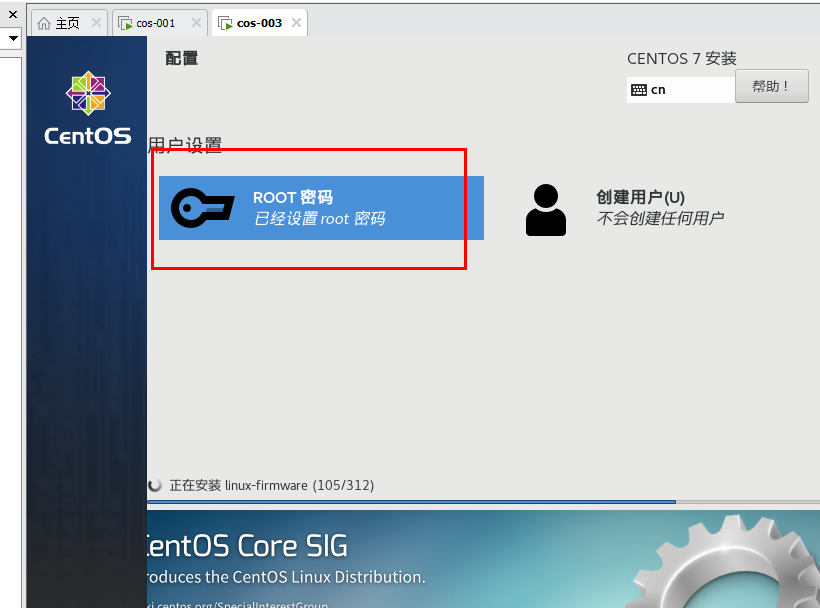Open 创建用户(U) user creation
Screen dimensions: 820x608
click(x=625, y=209)
